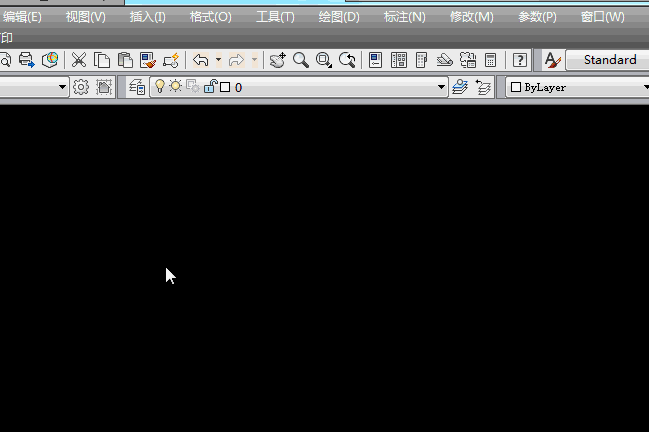Open the 格式(O) menu

[x=210, y=17]
